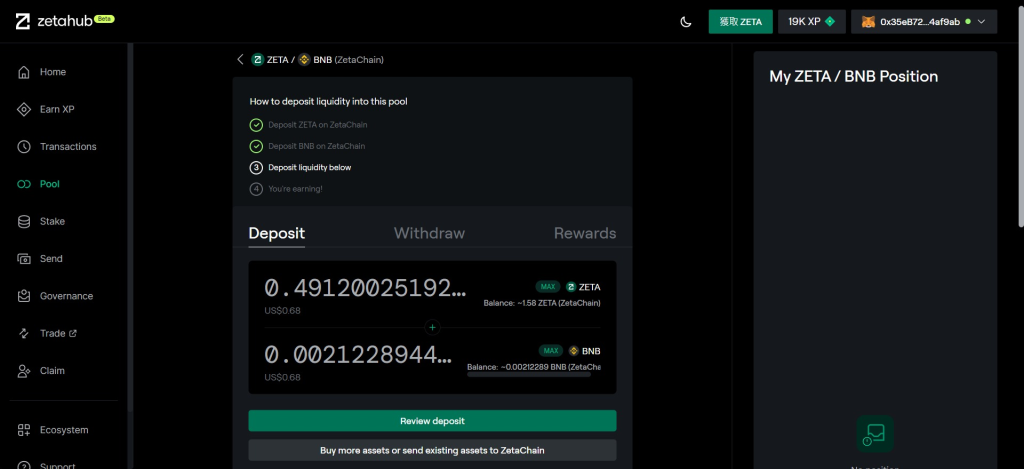Open the Transactions clock icon

24,147
